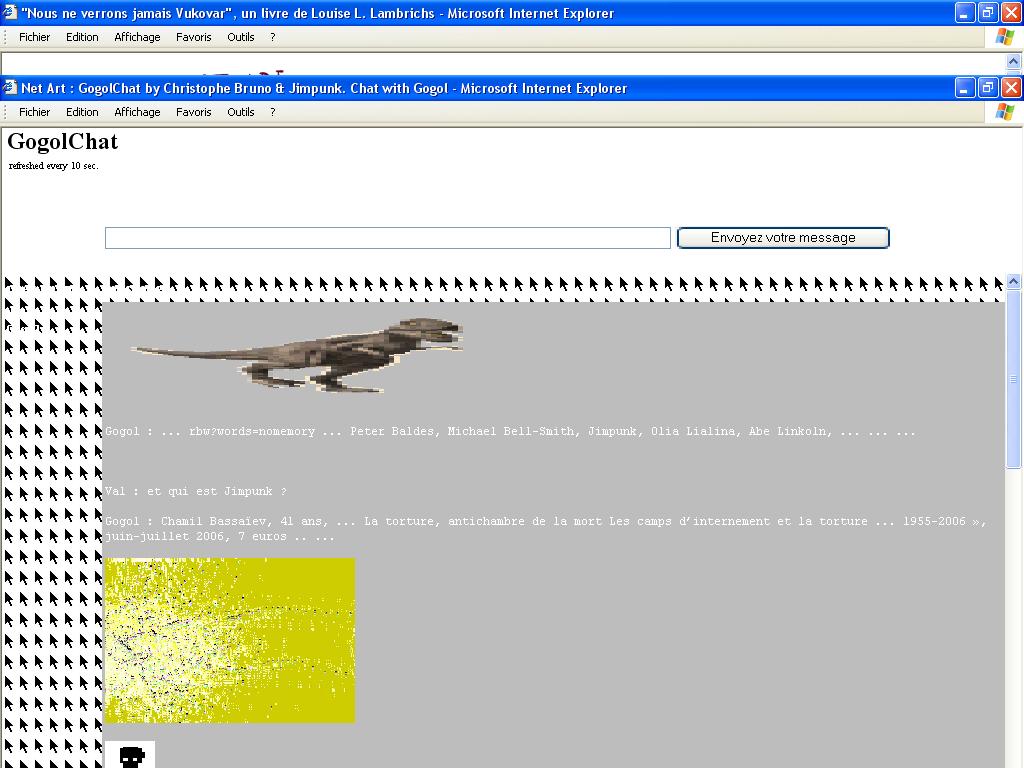Click the Envoyez votre message button

(x=783, y=238)
